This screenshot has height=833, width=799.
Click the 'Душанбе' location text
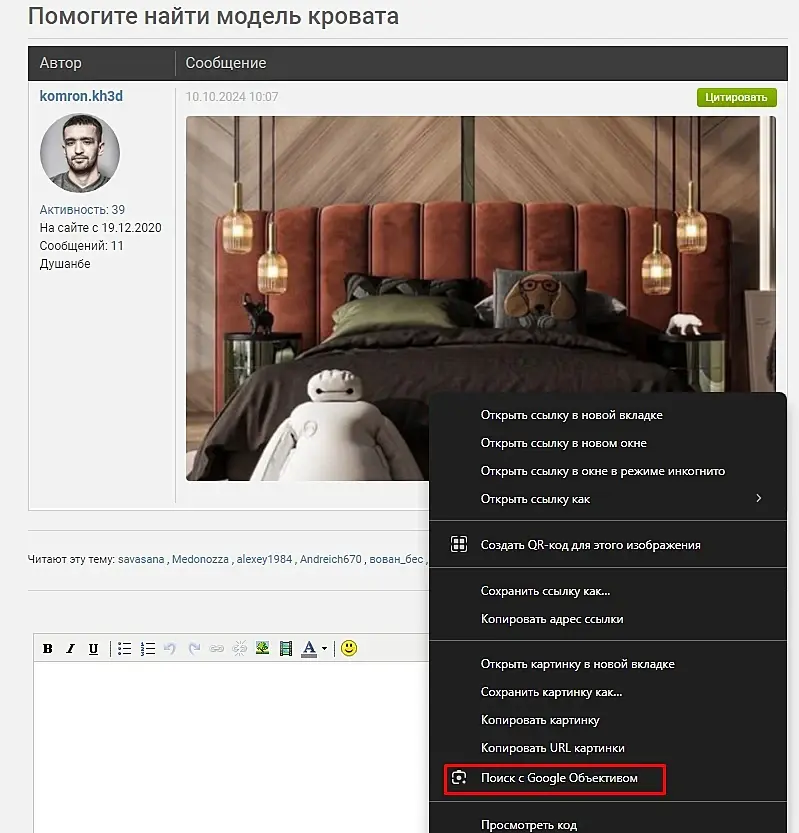click(65, 264)
